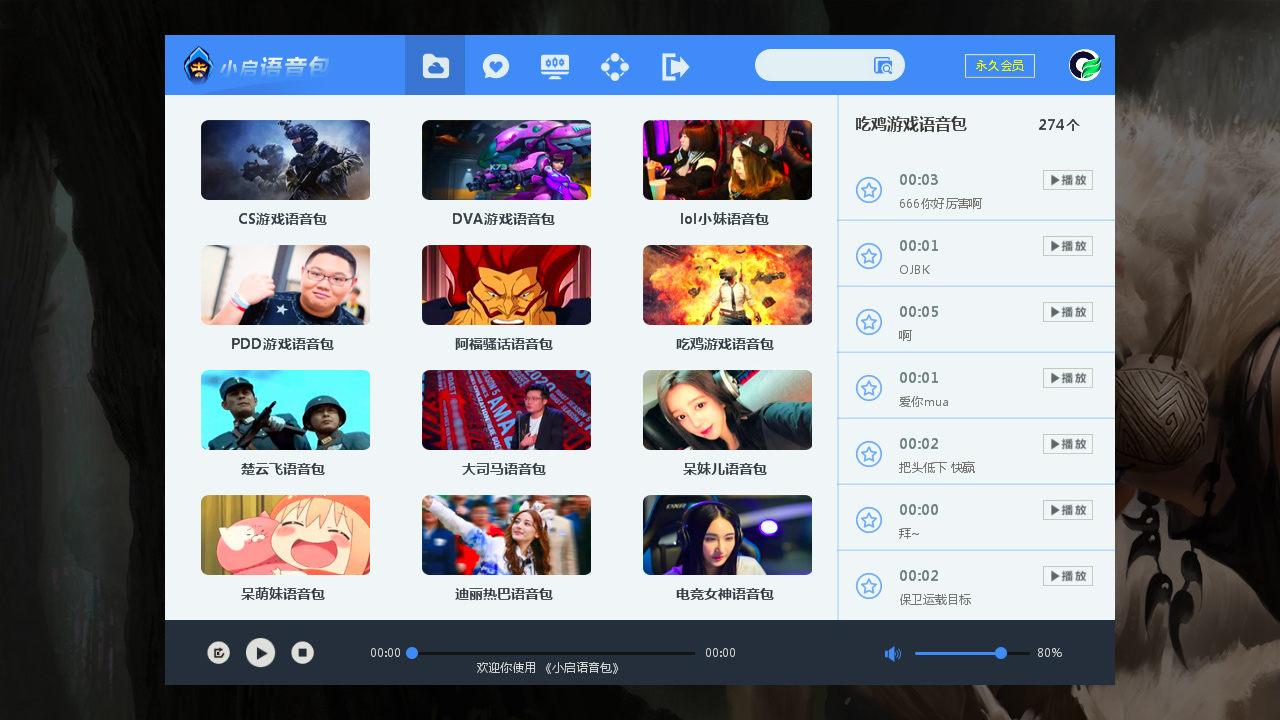Screen dimensions: 1280x720
Task: Open the favorites panel via the heart icon
Action: tap(495, 65)
